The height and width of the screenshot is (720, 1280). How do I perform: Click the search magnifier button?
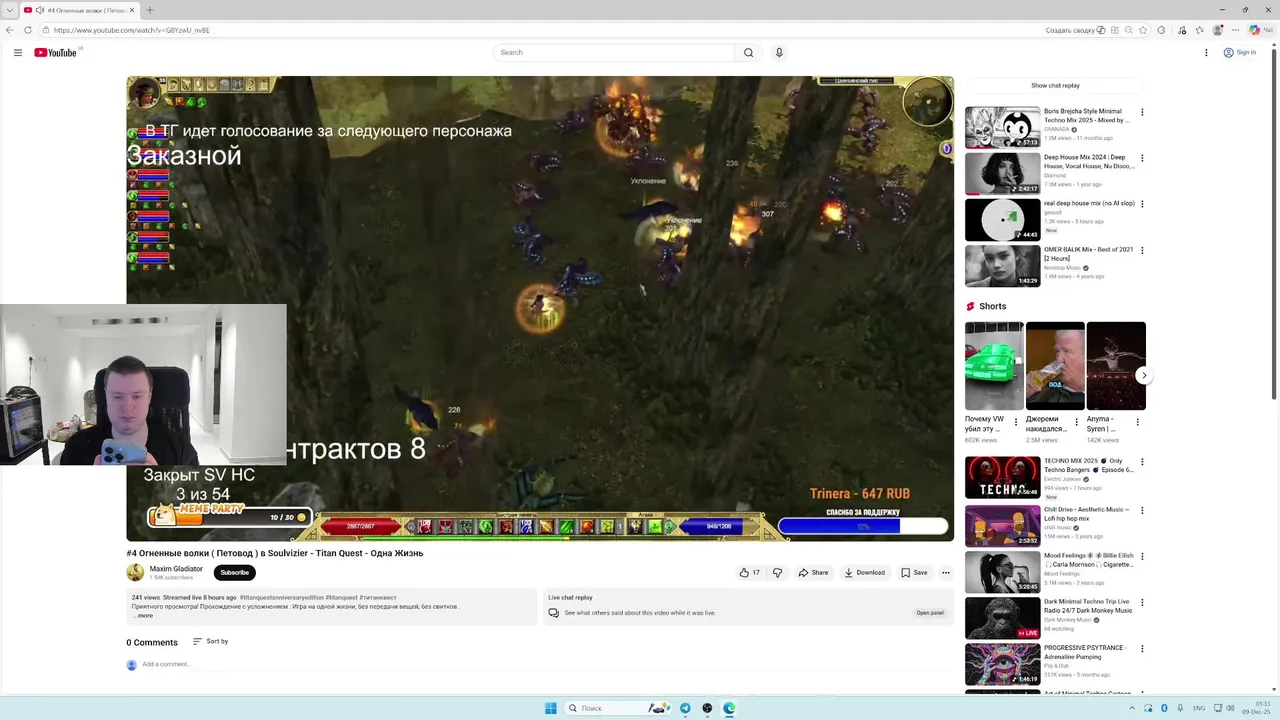pos(748,52)
